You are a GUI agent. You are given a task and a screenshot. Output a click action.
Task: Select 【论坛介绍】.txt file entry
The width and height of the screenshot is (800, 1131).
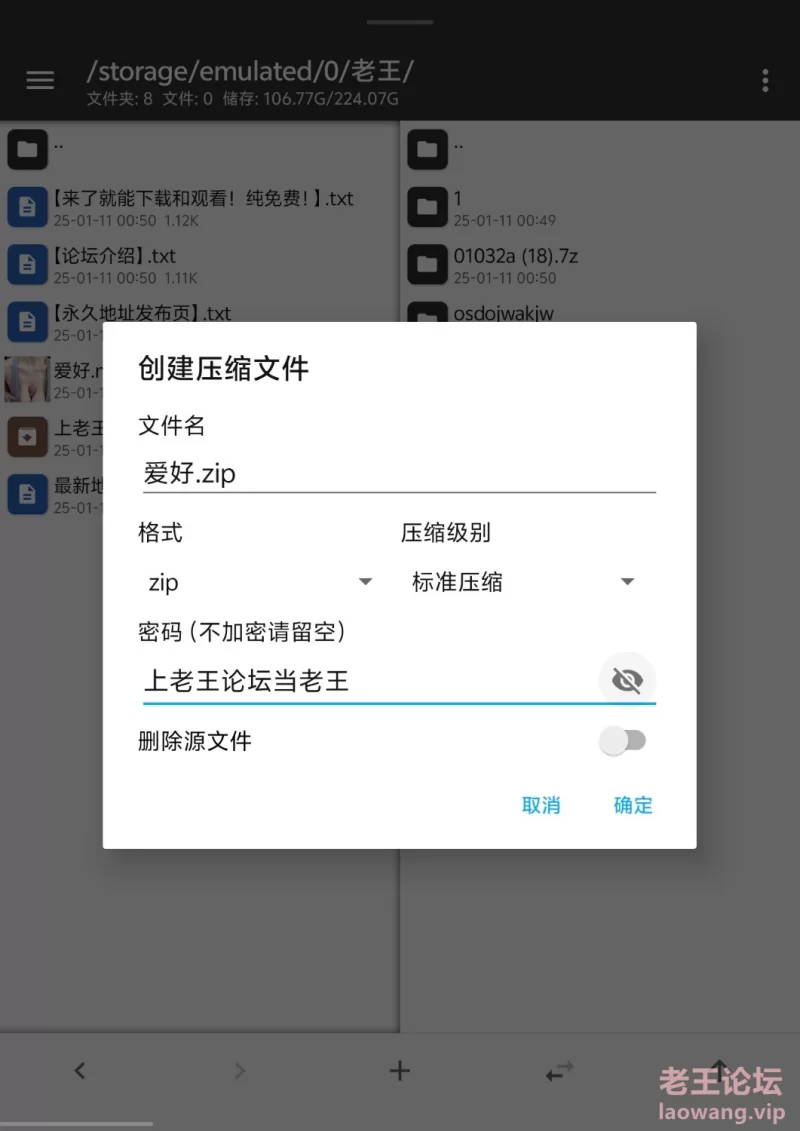tap(200, 265)
